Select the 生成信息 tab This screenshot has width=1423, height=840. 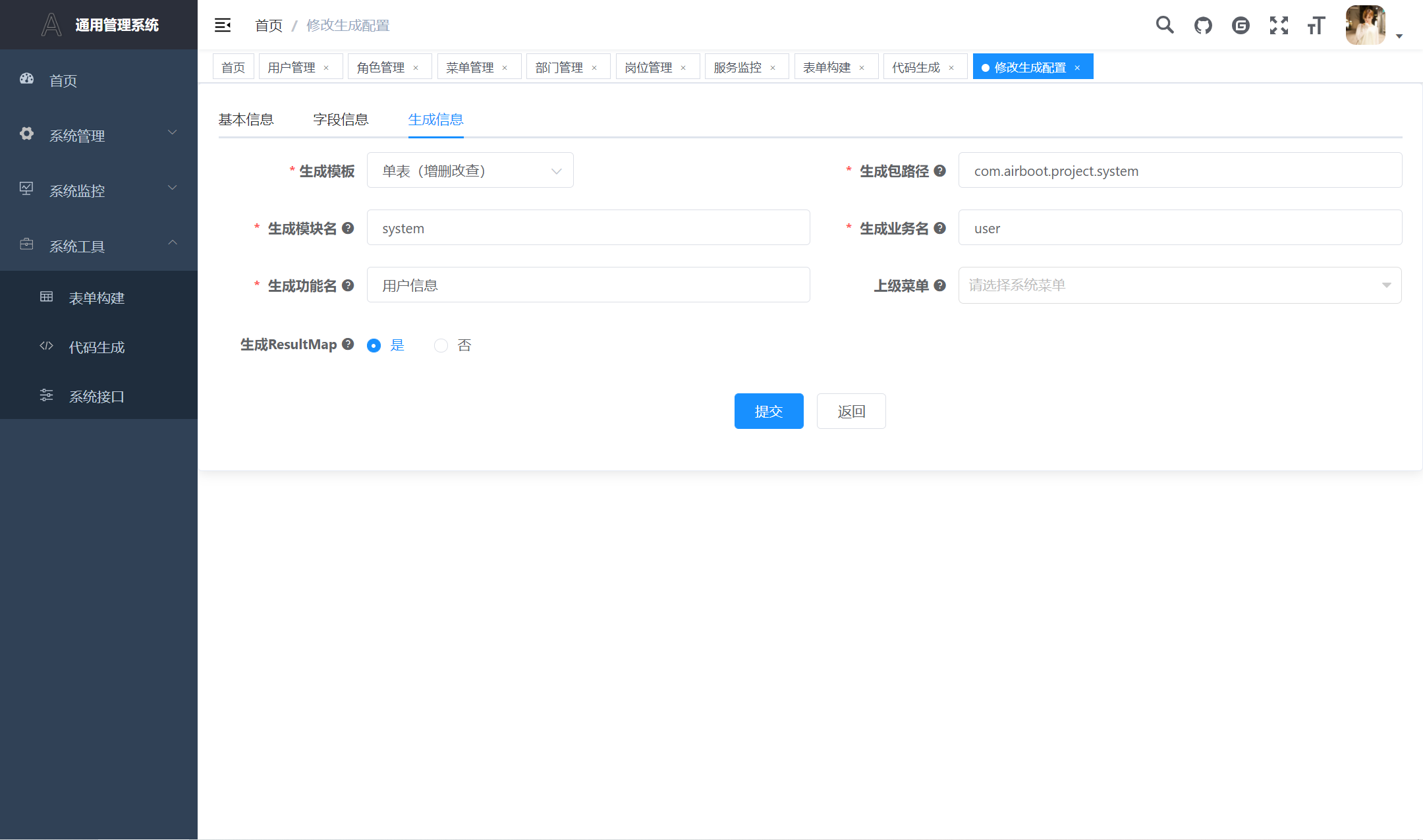click(x=436, y=119)
